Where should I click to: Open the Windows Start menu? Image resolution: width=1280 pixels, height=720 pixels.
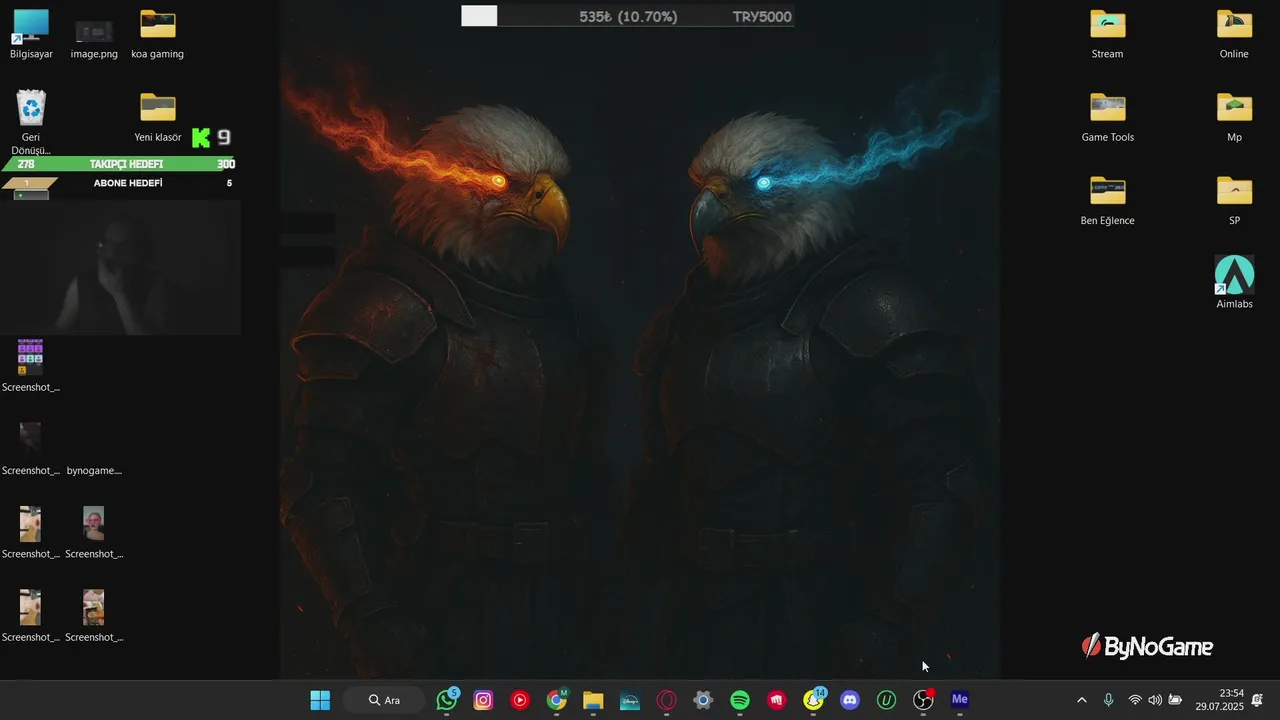coord(320,700)
